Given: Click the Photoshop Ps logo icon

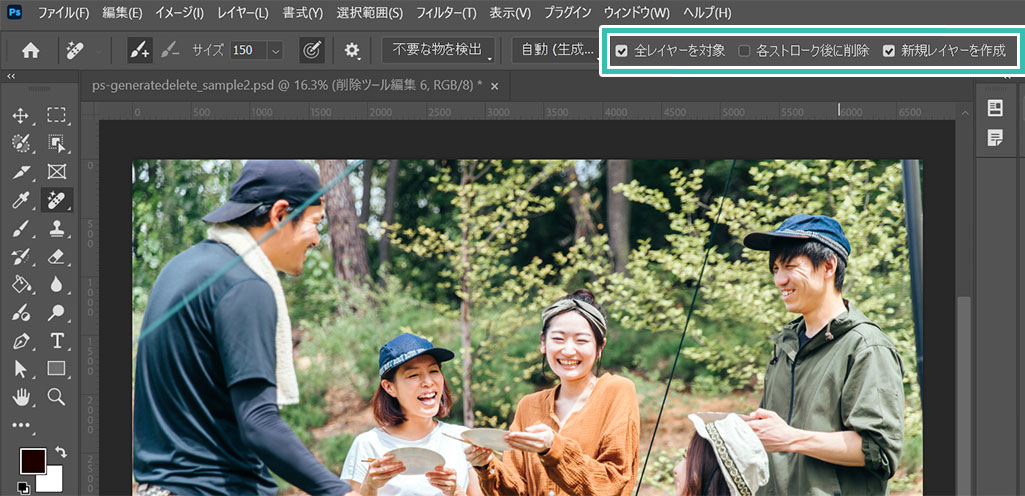Looking at the screenshot, I should [14, 12].
